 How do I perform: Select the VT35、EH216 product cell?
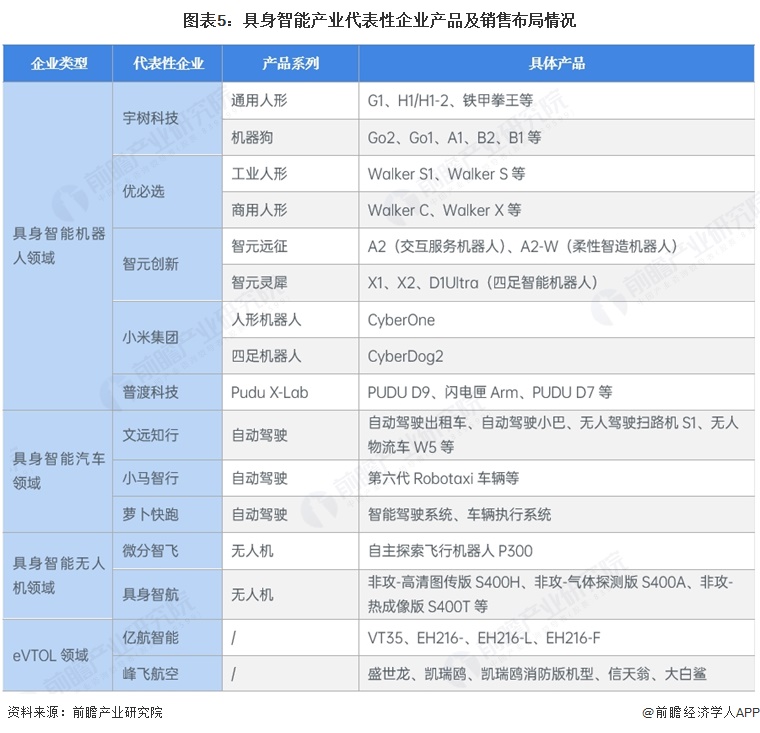coord(556,637)
